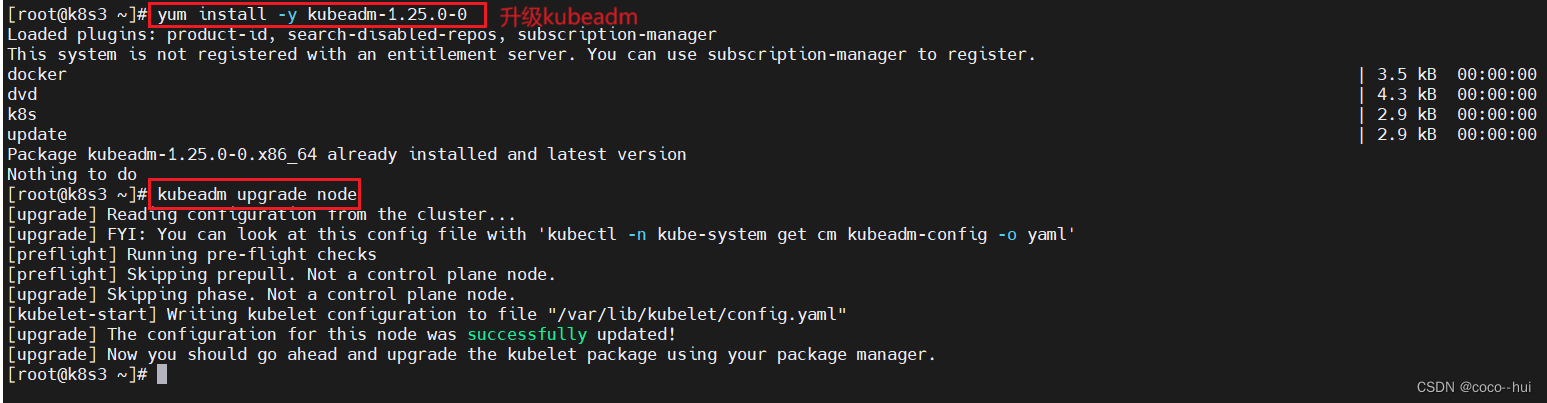This screenshot has width=1547, height=403.
Task: Click the 'Package kubeadm-1.25.0-0.x86_64 already installed' line
Action: point(346,155)
